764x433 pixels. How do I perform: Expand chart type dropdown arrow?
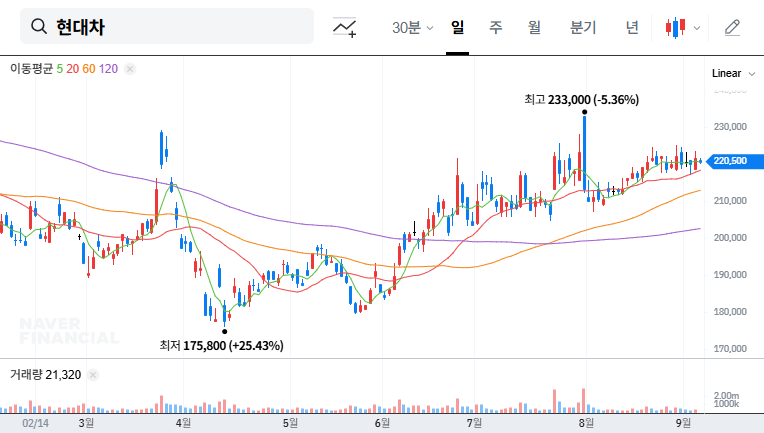pyautogui.click(x=697, y=28)
